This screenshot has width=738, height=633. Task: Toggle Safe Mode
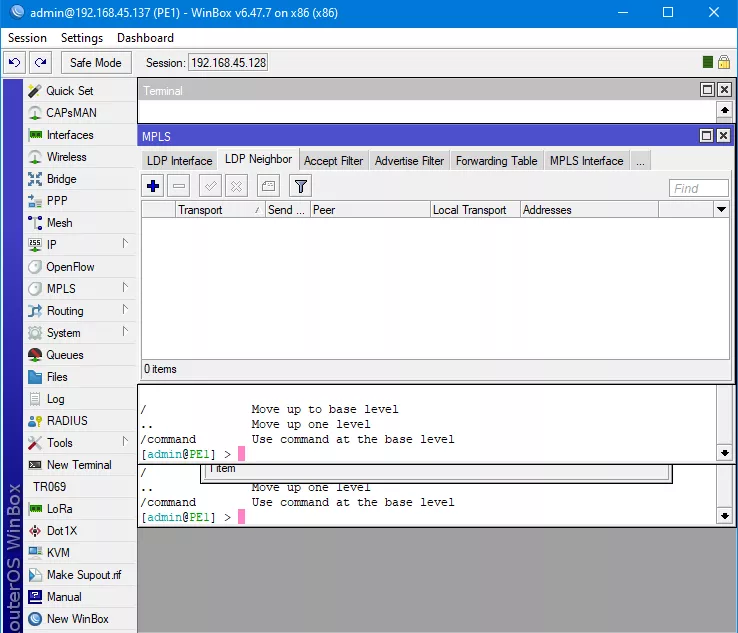96,63
